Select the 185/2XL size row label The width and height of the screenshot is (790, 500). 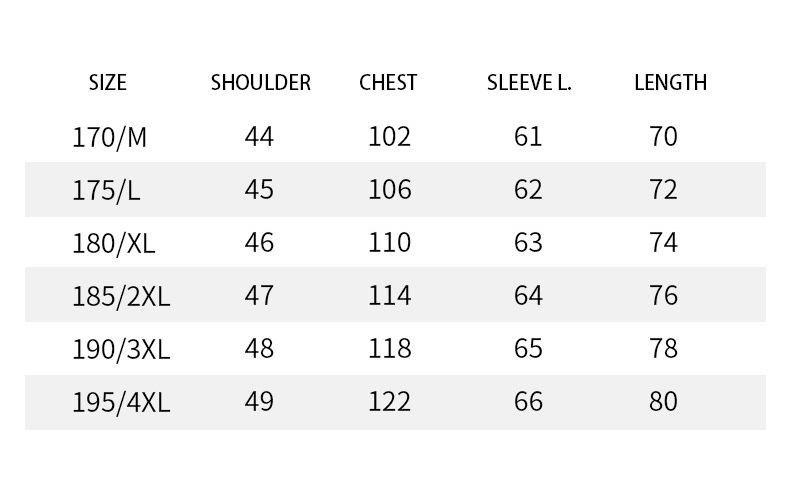[x=121, y=296]
